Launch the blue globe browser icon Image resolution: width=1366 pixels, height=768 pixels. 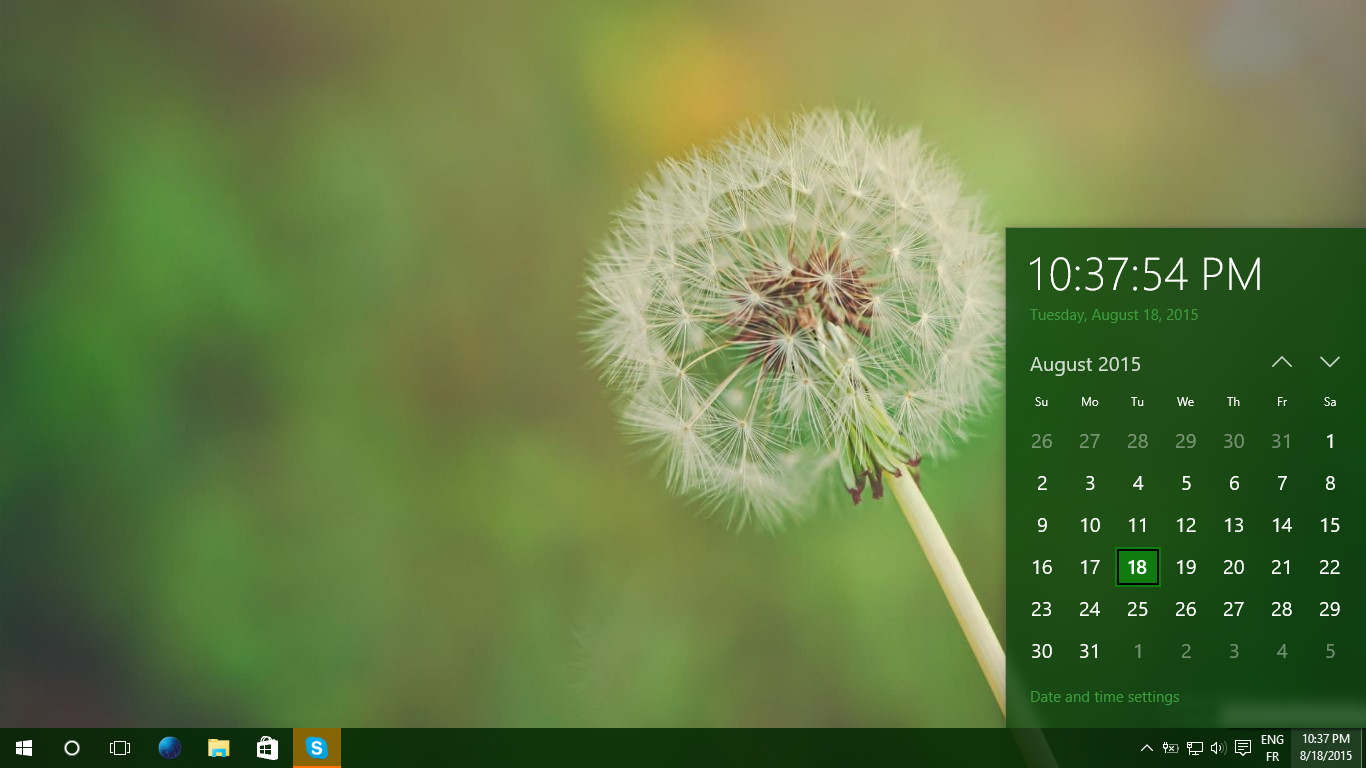point(170,748)
